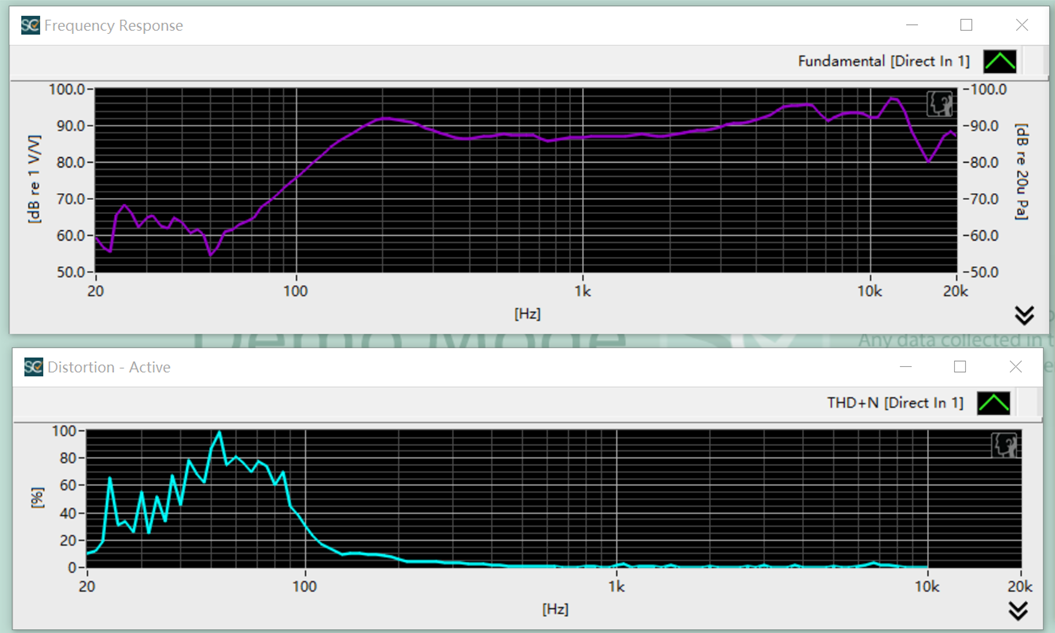Click the 20k X-axis end value in Frequency Response

(x=955, y=291)
